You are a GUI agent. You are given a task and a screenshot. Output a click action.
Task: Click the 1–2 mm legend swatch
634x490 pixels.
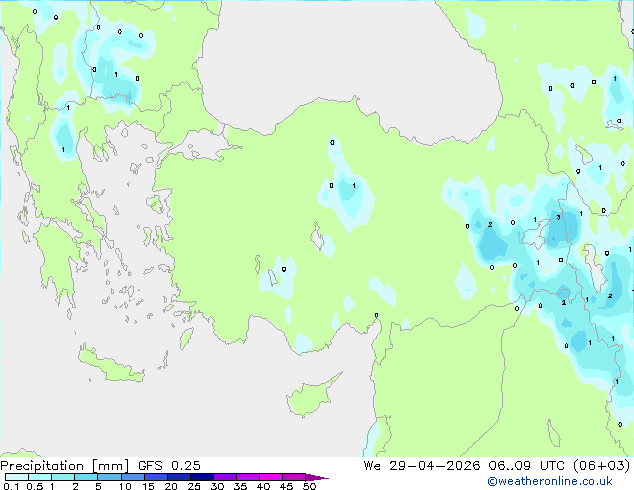point(63,477)
